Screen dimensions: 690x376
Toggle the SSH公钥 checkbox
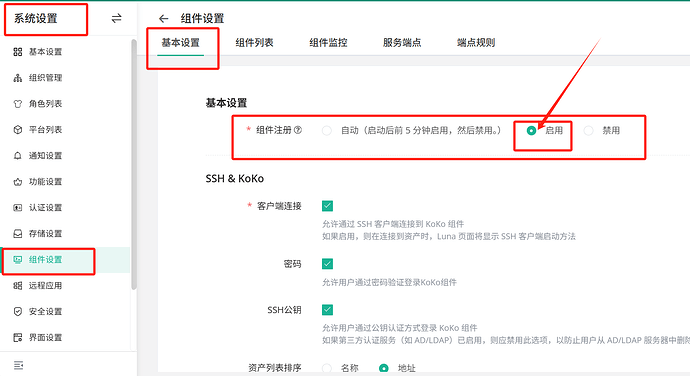pos(327,310)
